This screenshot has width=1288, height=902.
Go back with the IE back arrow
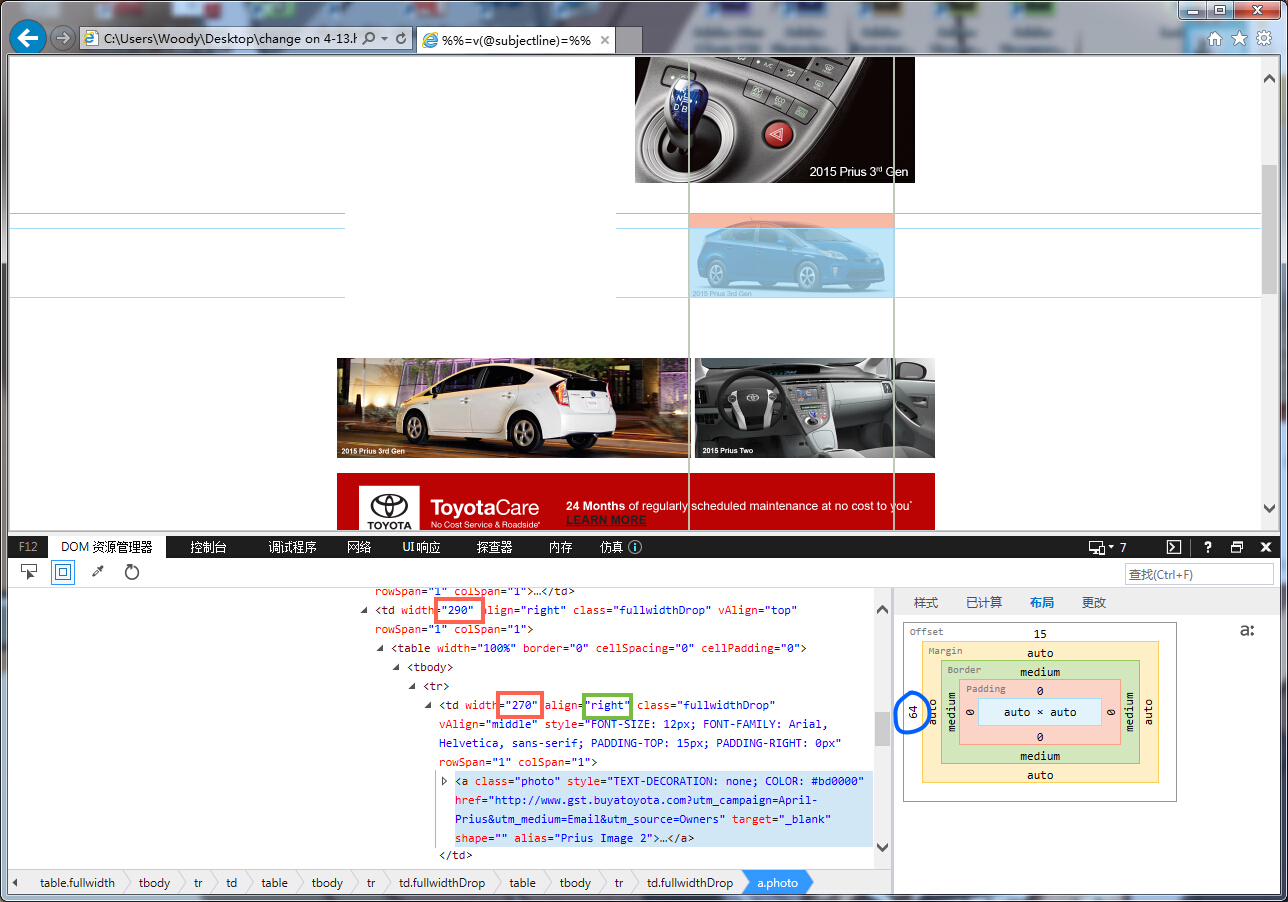point(28,38)
